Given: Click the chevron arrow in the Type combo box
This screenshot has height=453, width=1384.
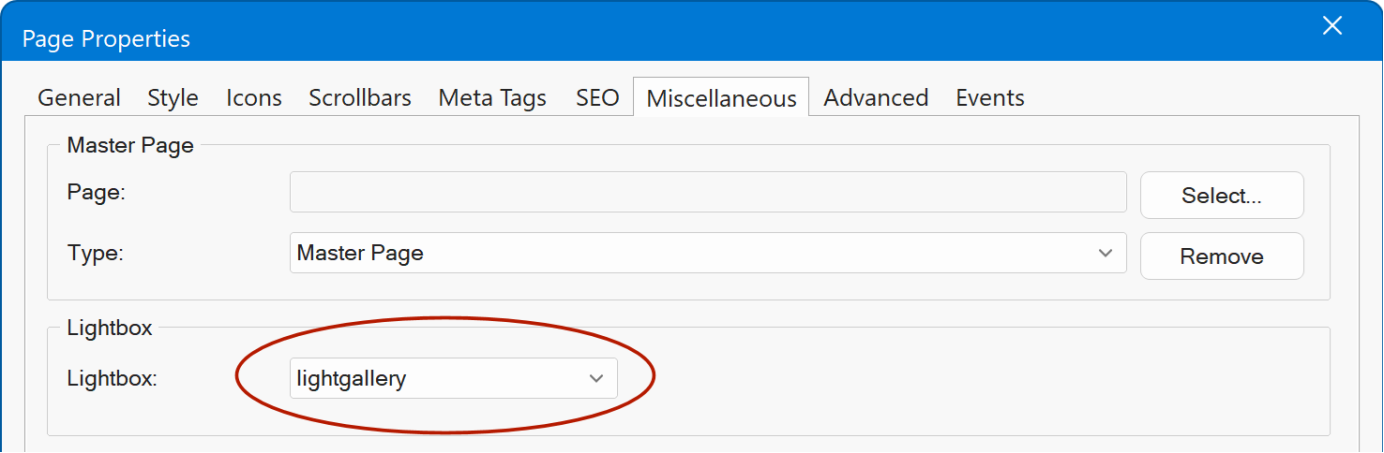Looking at the screenshot, I should (x=1105, y=254).
